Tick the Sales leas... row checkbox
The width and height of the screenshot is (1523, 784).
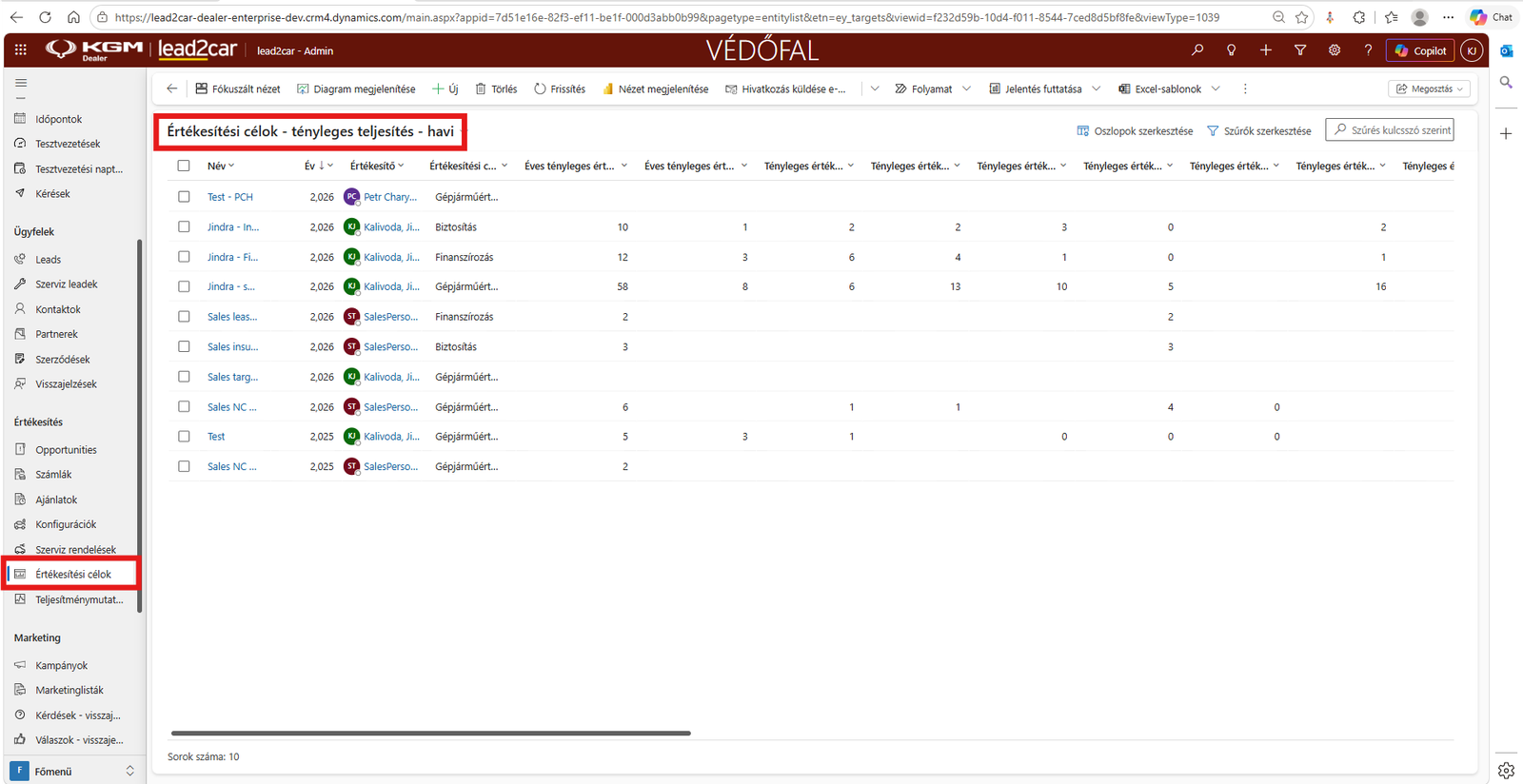click(184, 317)
